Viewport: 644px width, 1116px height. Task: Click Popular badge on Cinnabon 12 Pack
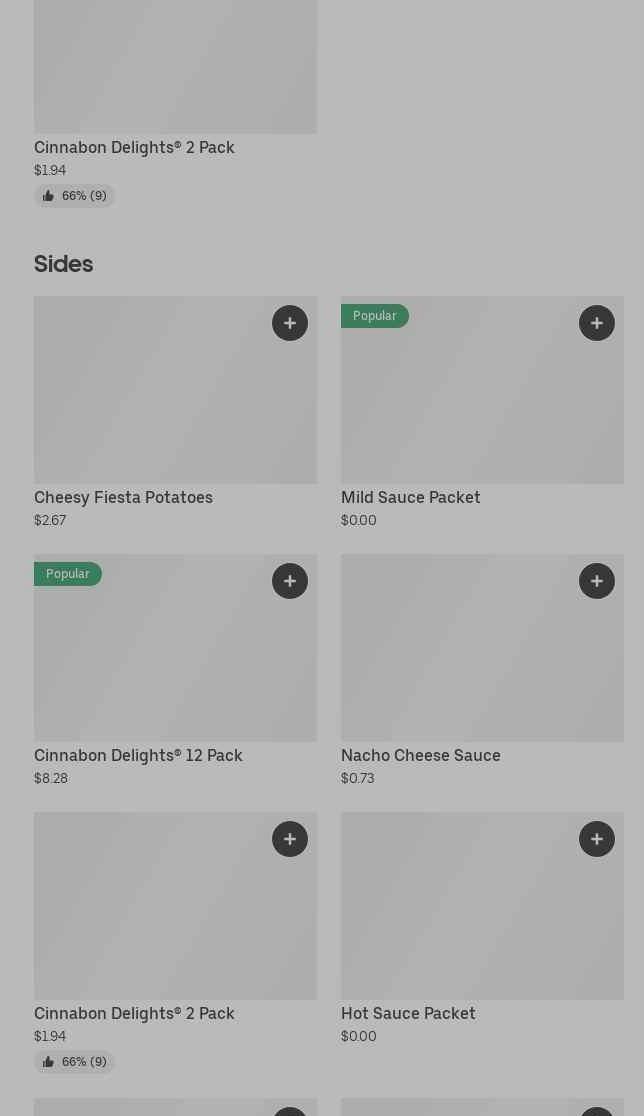click(68, 574)
